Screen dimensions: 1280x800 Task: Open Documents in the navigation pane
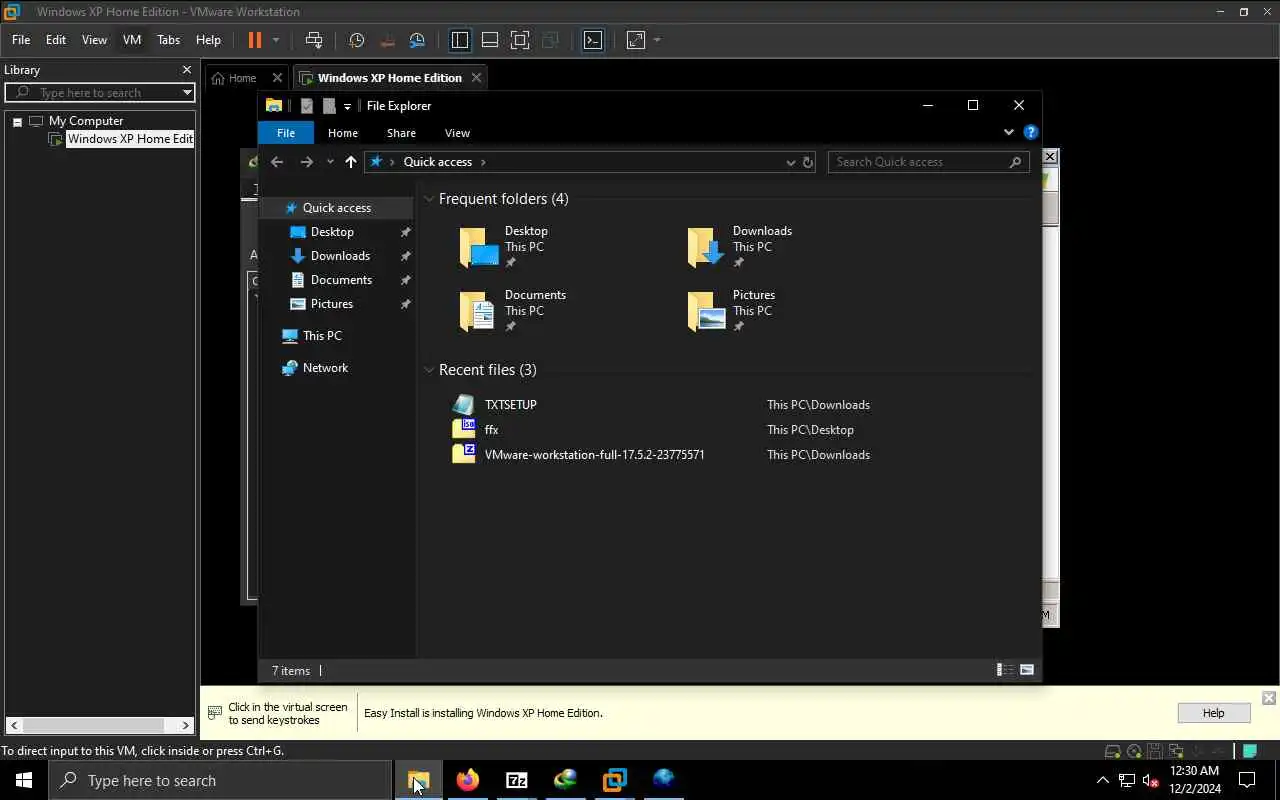click(x=340, y=280)
